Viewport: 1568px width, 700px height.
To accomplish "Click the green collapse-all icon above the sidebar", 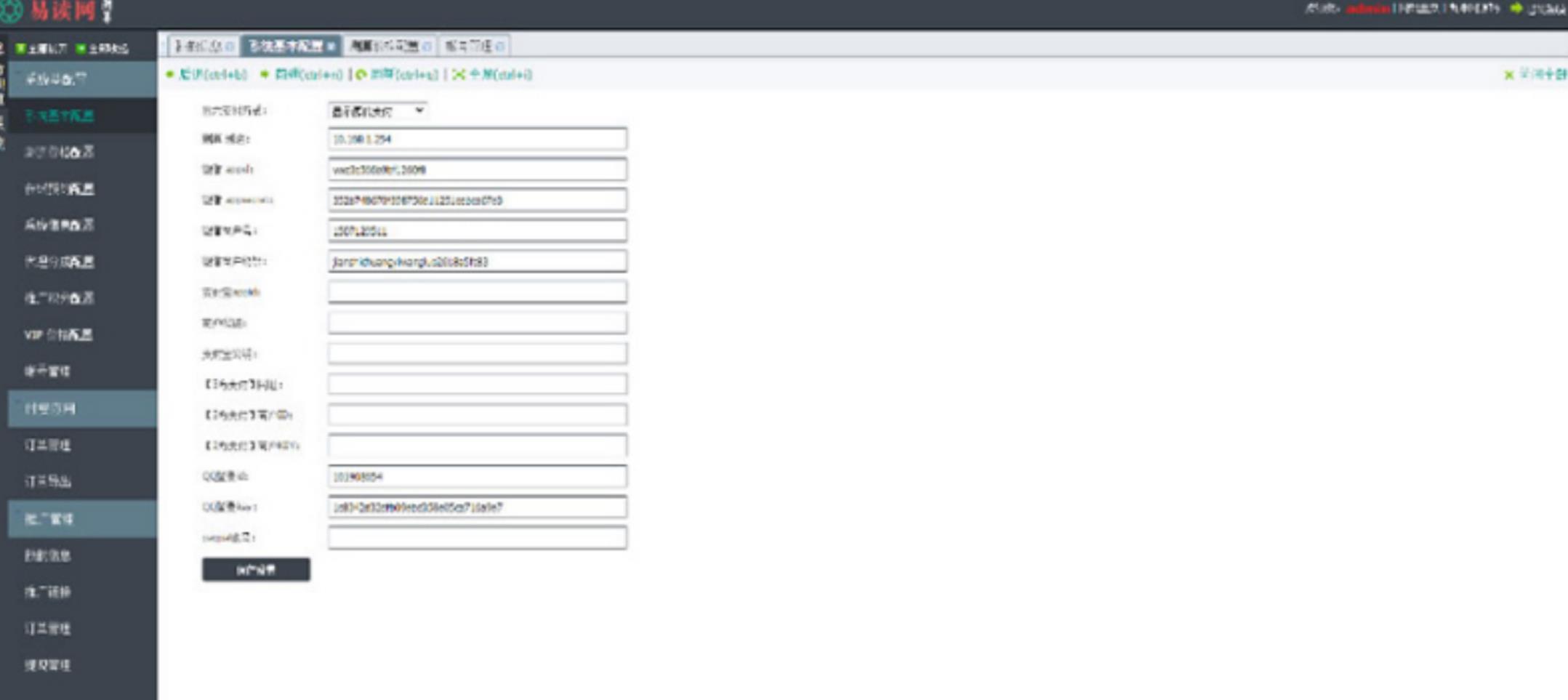I will tap(81, 49).
